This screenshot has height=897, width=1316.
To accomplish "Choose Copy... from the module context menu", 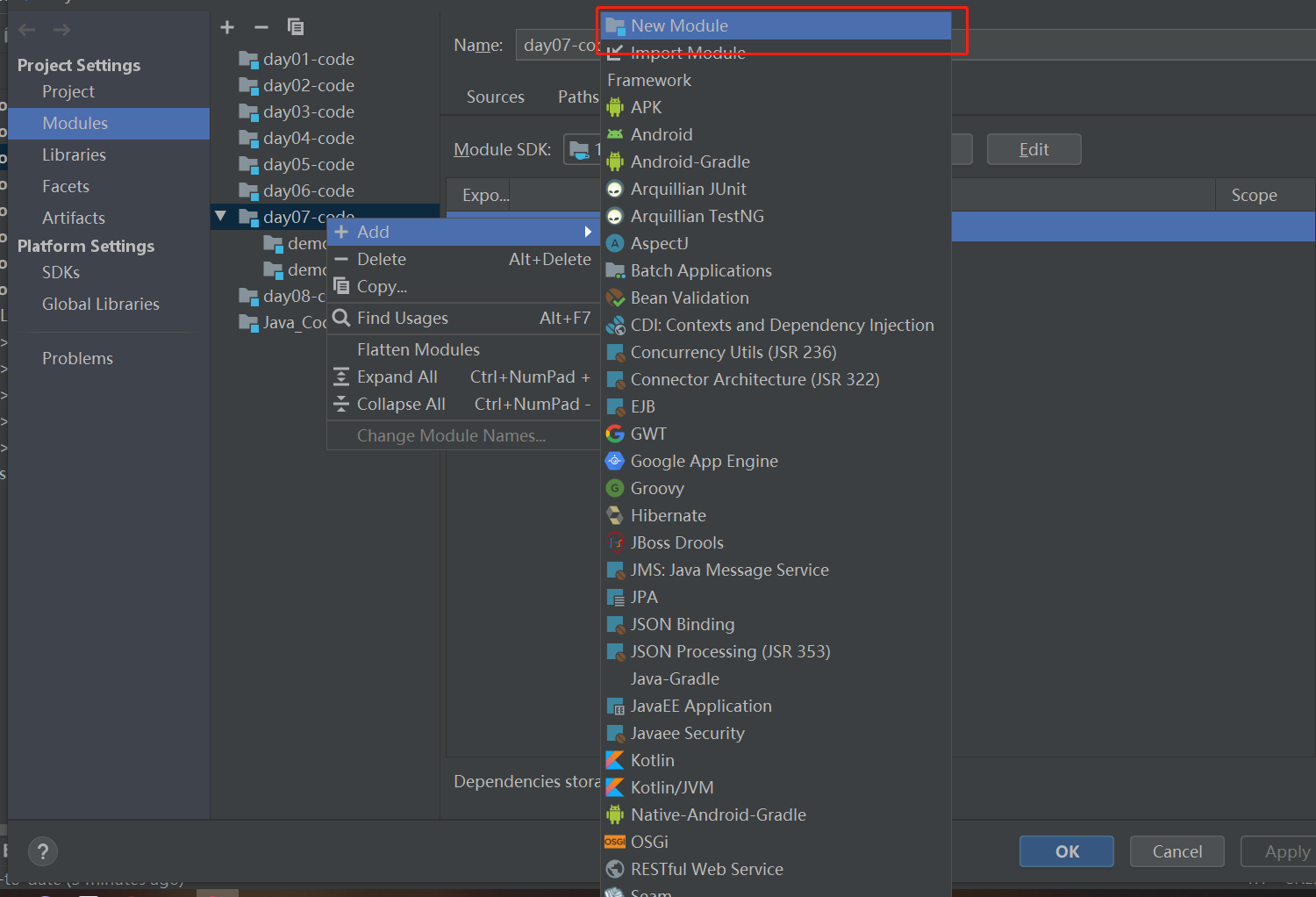I will tap(463, 286).
